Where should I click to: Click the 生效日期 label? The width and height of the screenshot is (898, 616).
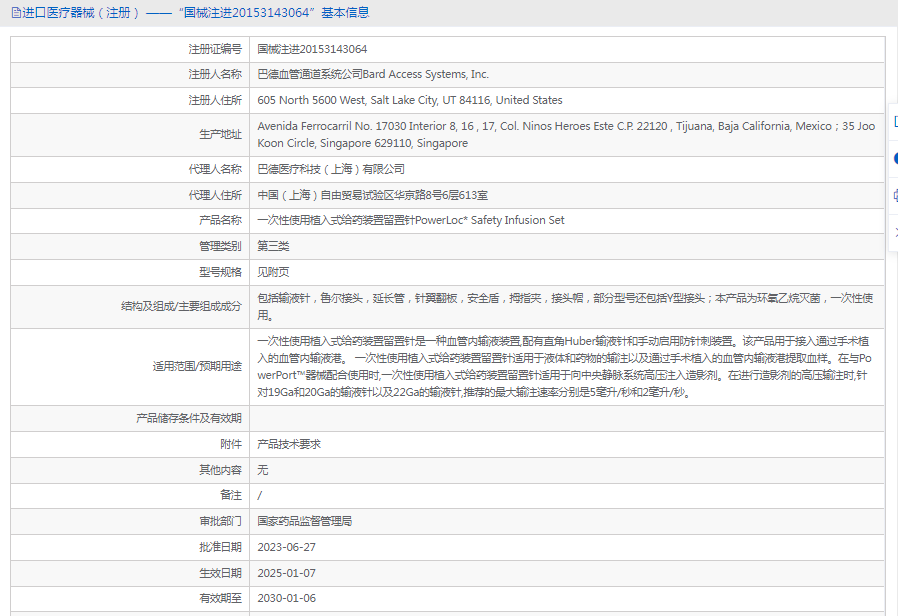[x=220, y=573]
